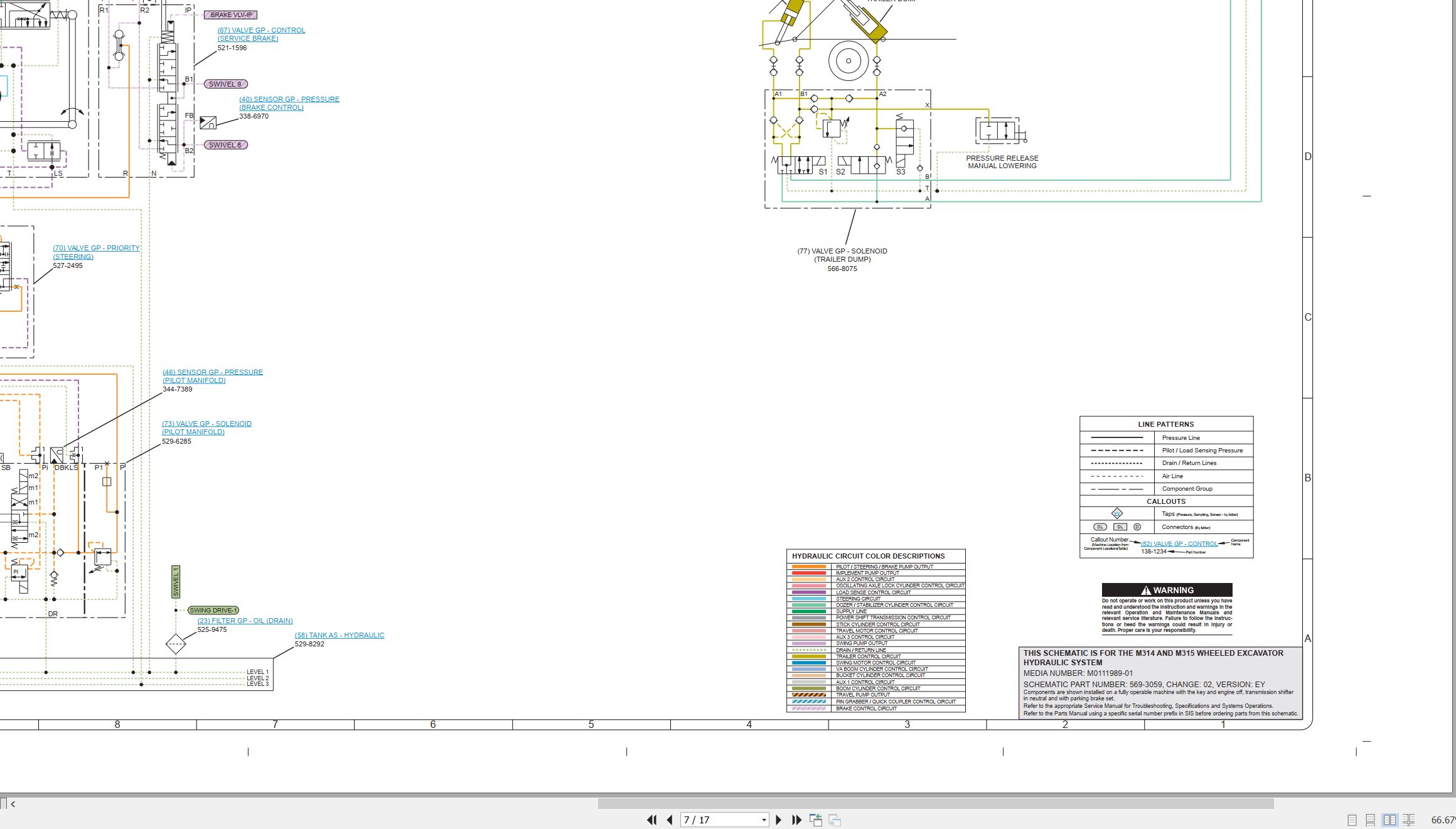Screen dimensions: 1456x829
Task: Click the green supply line color swatch
Action: pos(809,611)
